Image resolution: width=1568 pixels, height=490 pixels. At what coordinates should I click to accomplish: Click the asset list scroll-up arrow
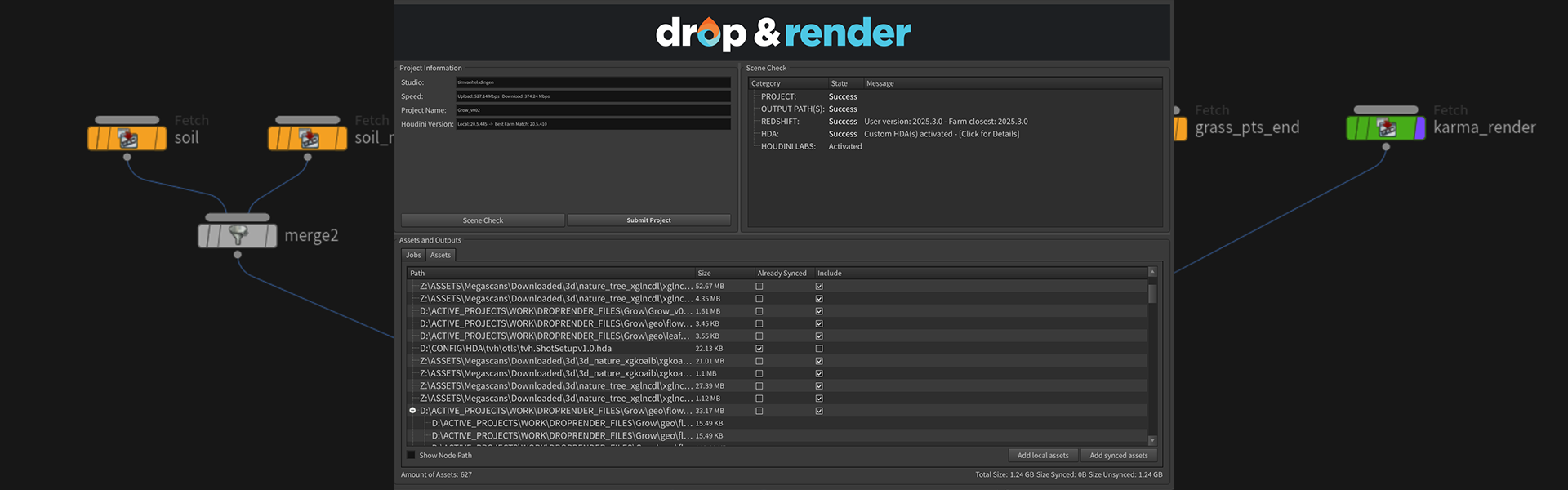click(1152, 272)
